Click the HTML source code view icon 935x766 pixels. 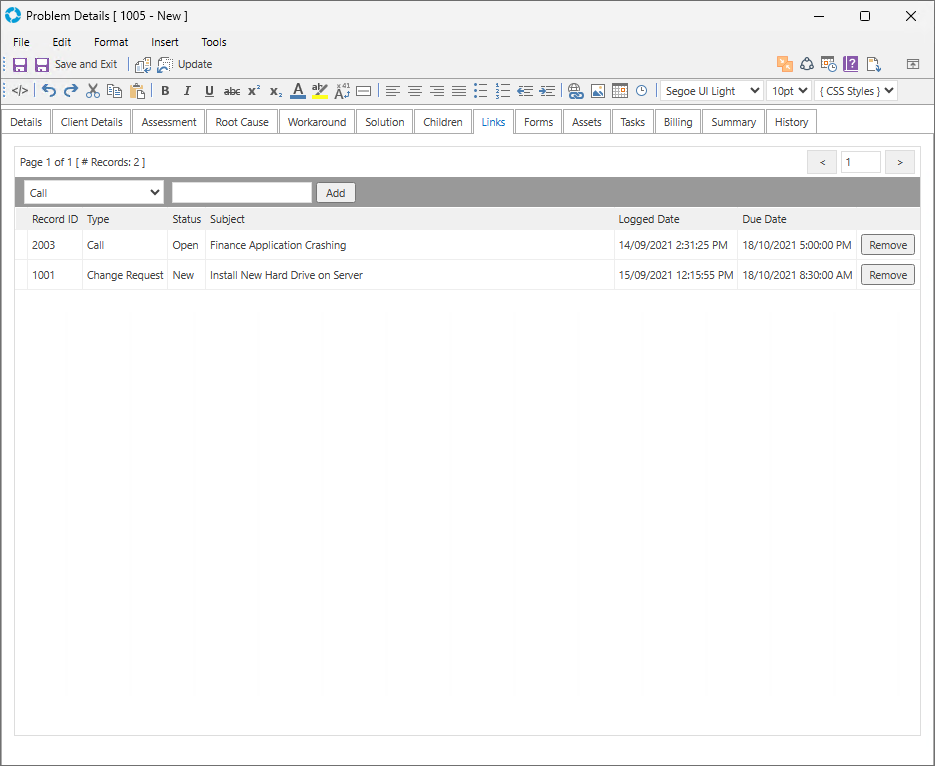click(x=20, y=91)
